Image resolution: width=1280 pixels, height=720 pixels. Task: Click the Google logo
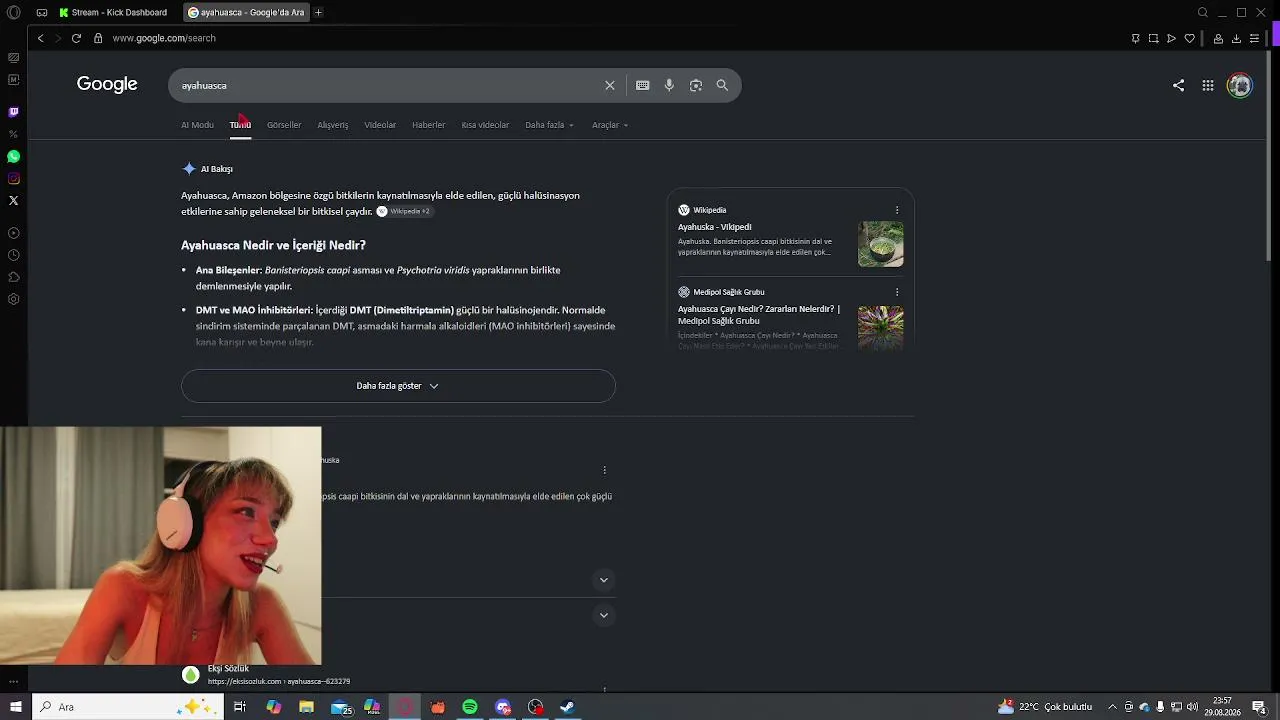(107, 84)
